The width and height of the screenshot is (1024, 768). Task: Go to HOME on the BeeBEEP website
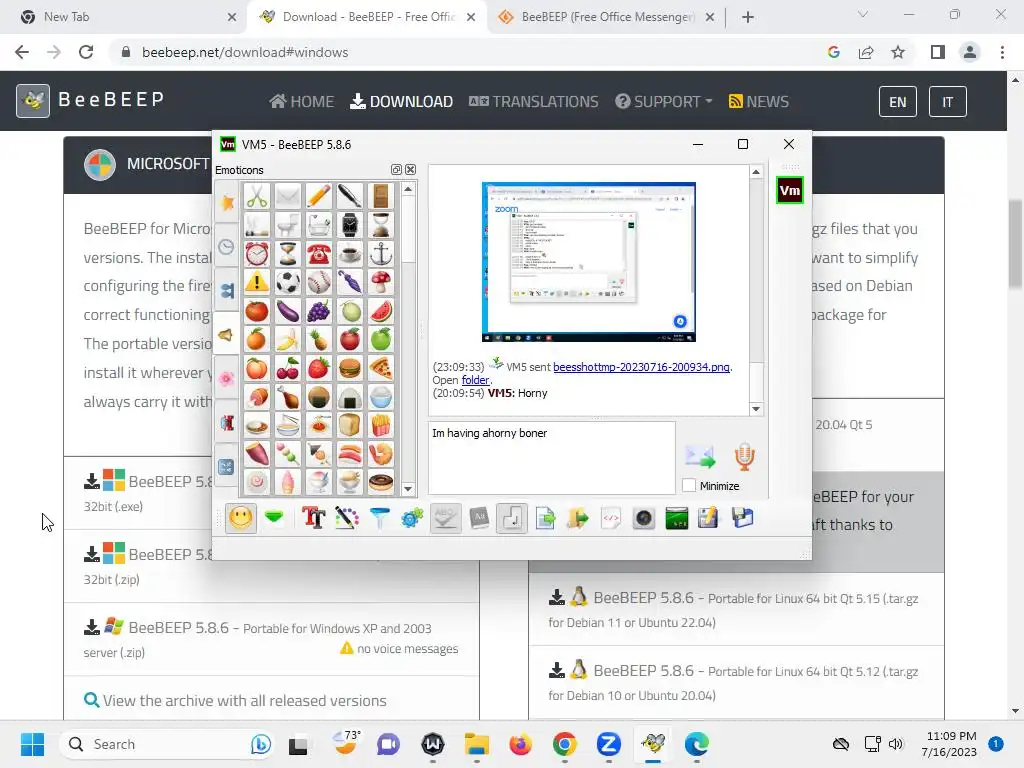302,102
